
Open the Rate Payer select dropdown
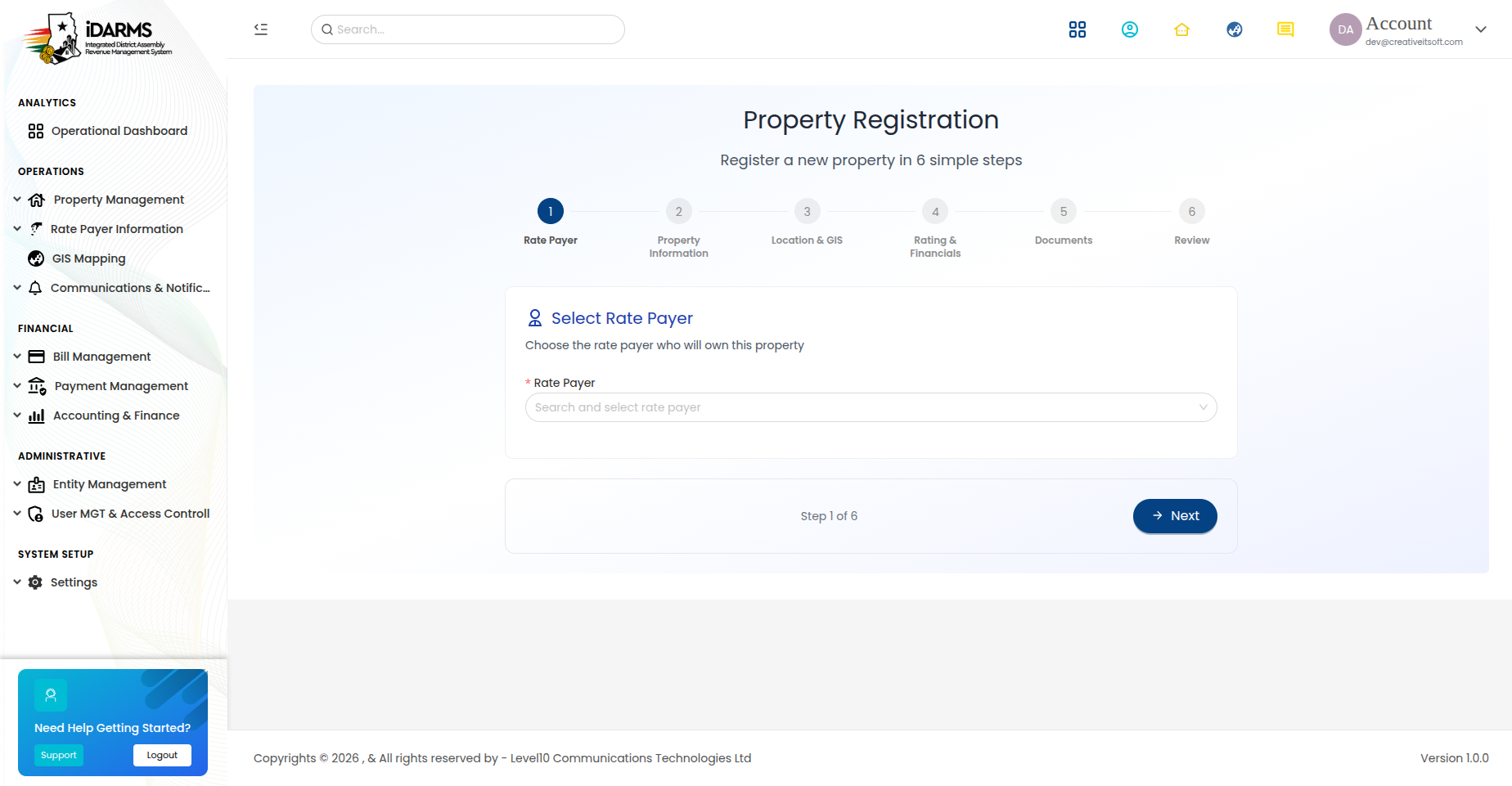tap(871, 407)
